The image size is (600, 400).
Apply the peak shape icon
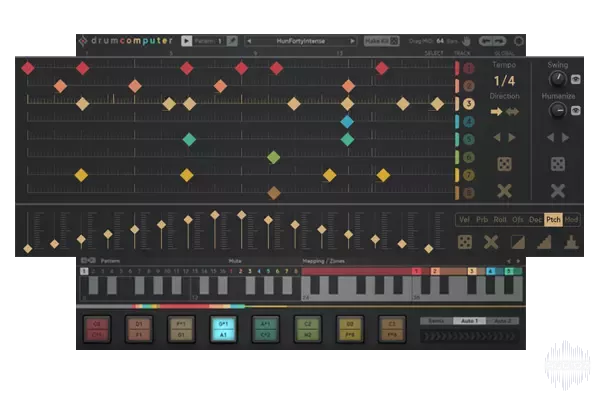coord(571,242)
